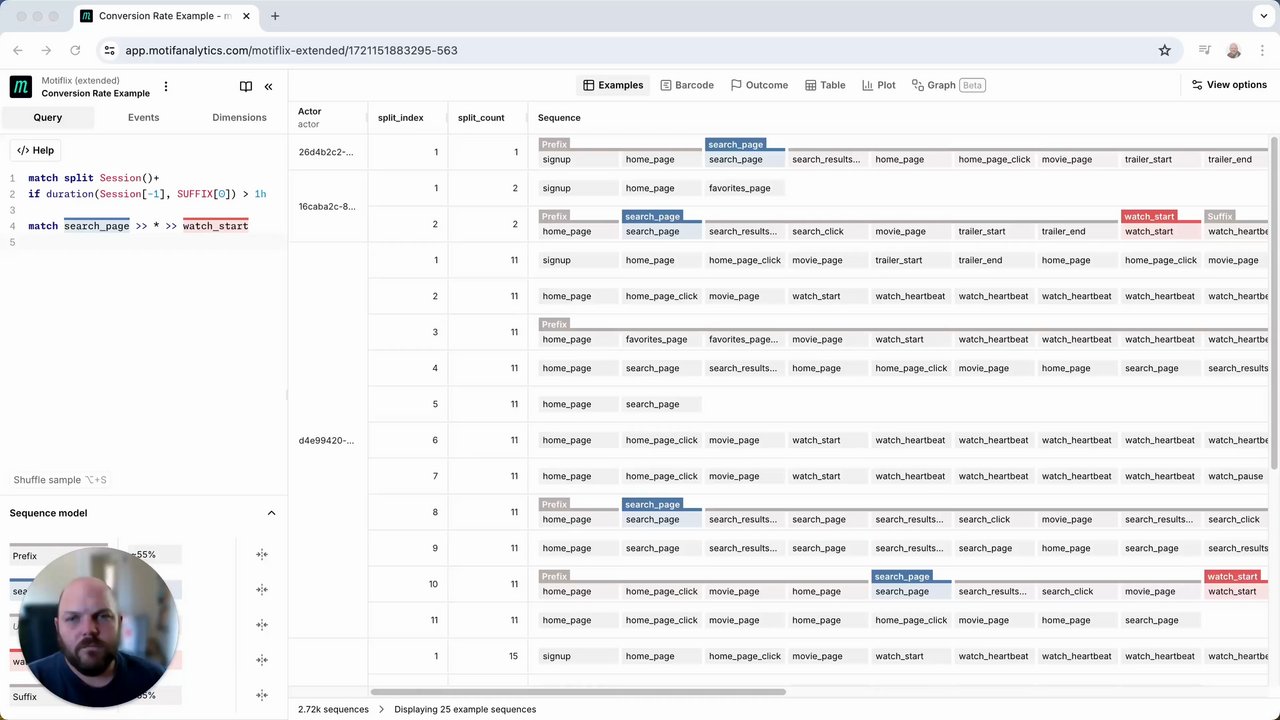Select actor 16caba2c cell
Image resolution: width=1280 pixels, height=720 pixels.
[x=327, y=206]
